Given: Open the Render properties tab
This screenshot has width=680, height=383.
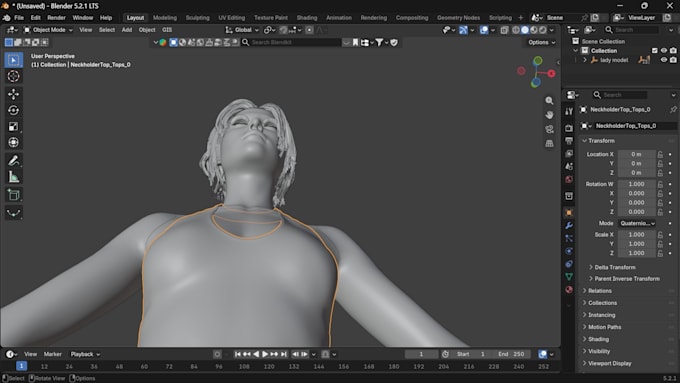Looking at the screenshot, I should coord(569,128).
